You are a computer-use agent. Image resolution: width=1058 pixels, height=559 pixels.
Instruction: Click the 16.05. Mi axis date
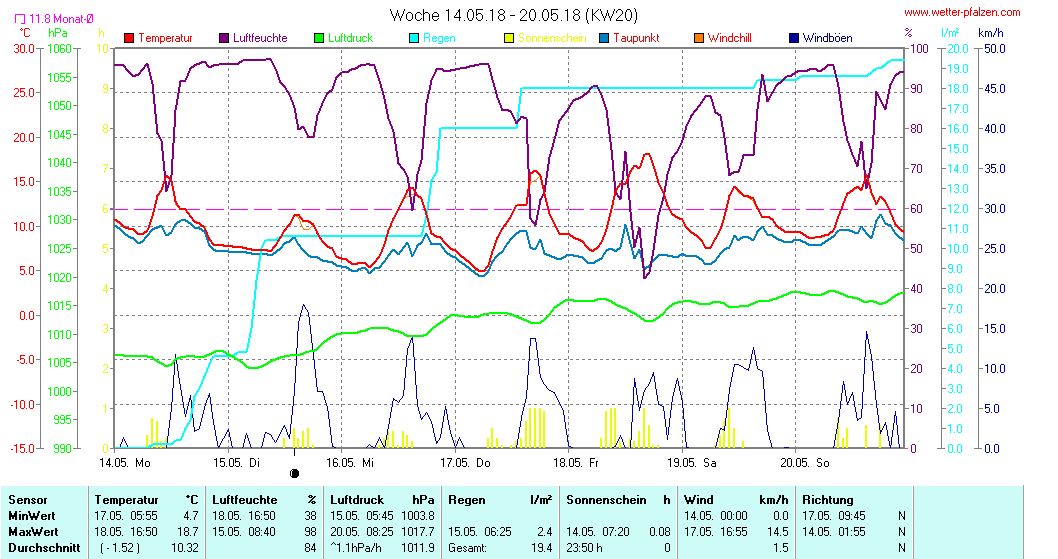click(x=350, y=462)
